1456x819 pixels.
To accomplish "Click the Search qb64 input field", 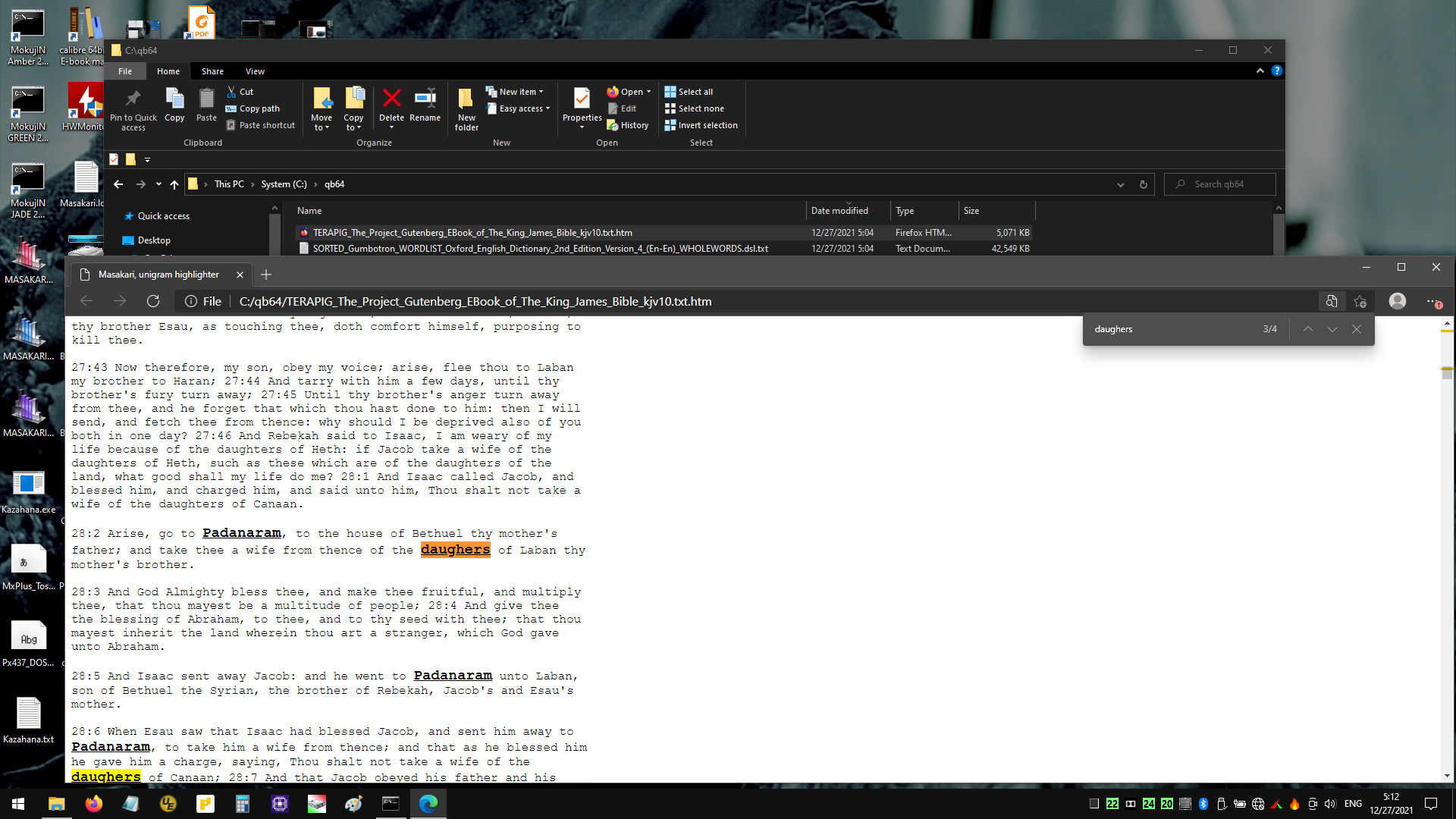I will [x=1220, y=184].
